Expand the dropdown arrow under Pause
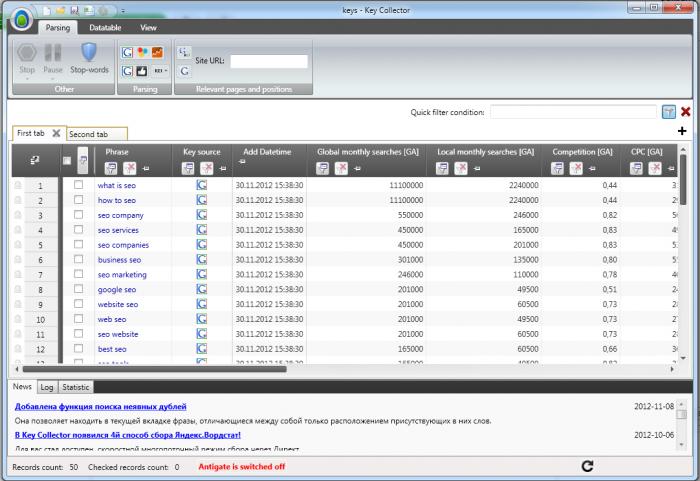Viewport: 700px width, 481px height. [53, 79]
